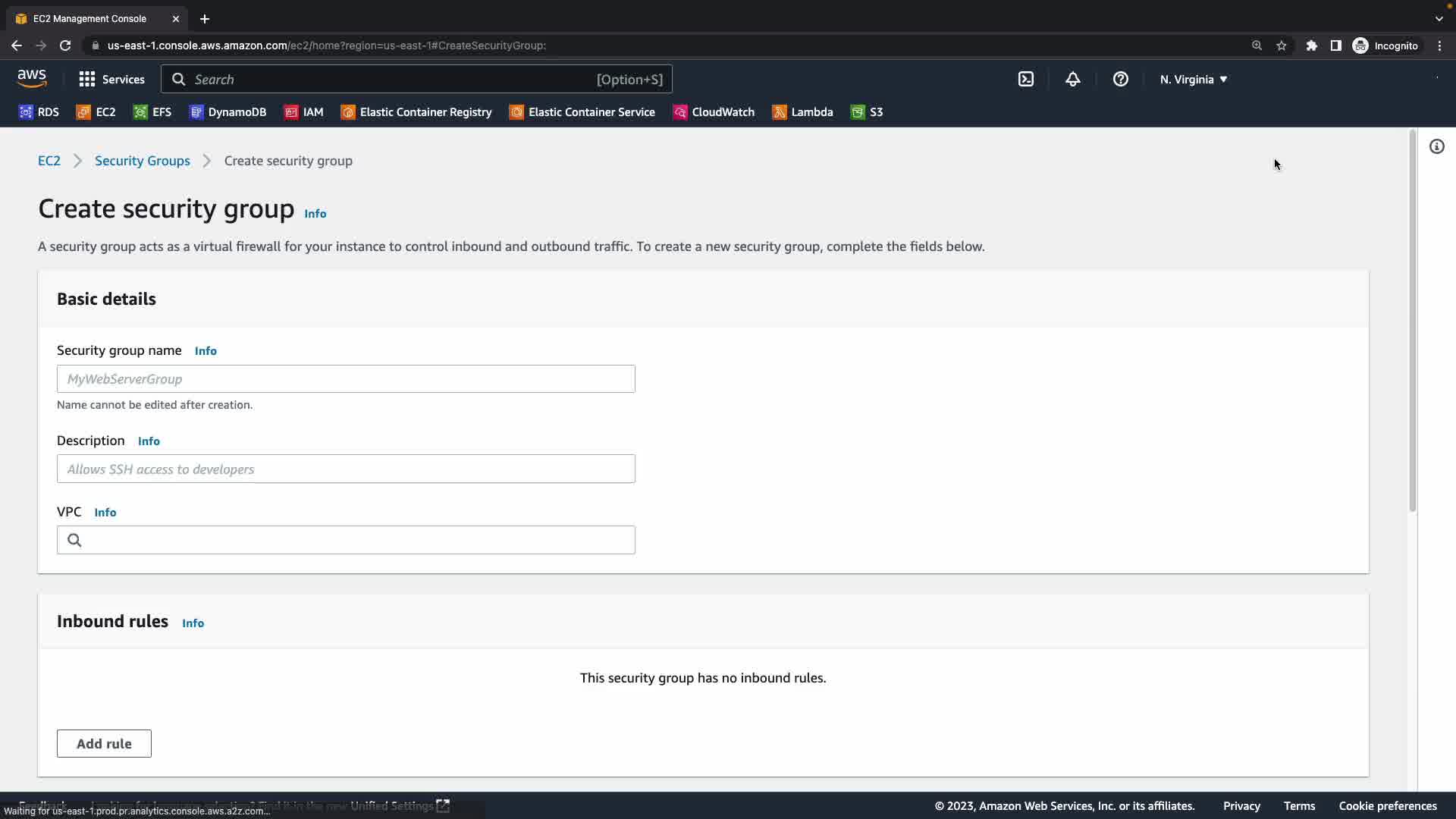The width and height of the screenshot is (1456, 819).
Task: Open the S3 shortcut in favorites bar
Action: (867, 112)
